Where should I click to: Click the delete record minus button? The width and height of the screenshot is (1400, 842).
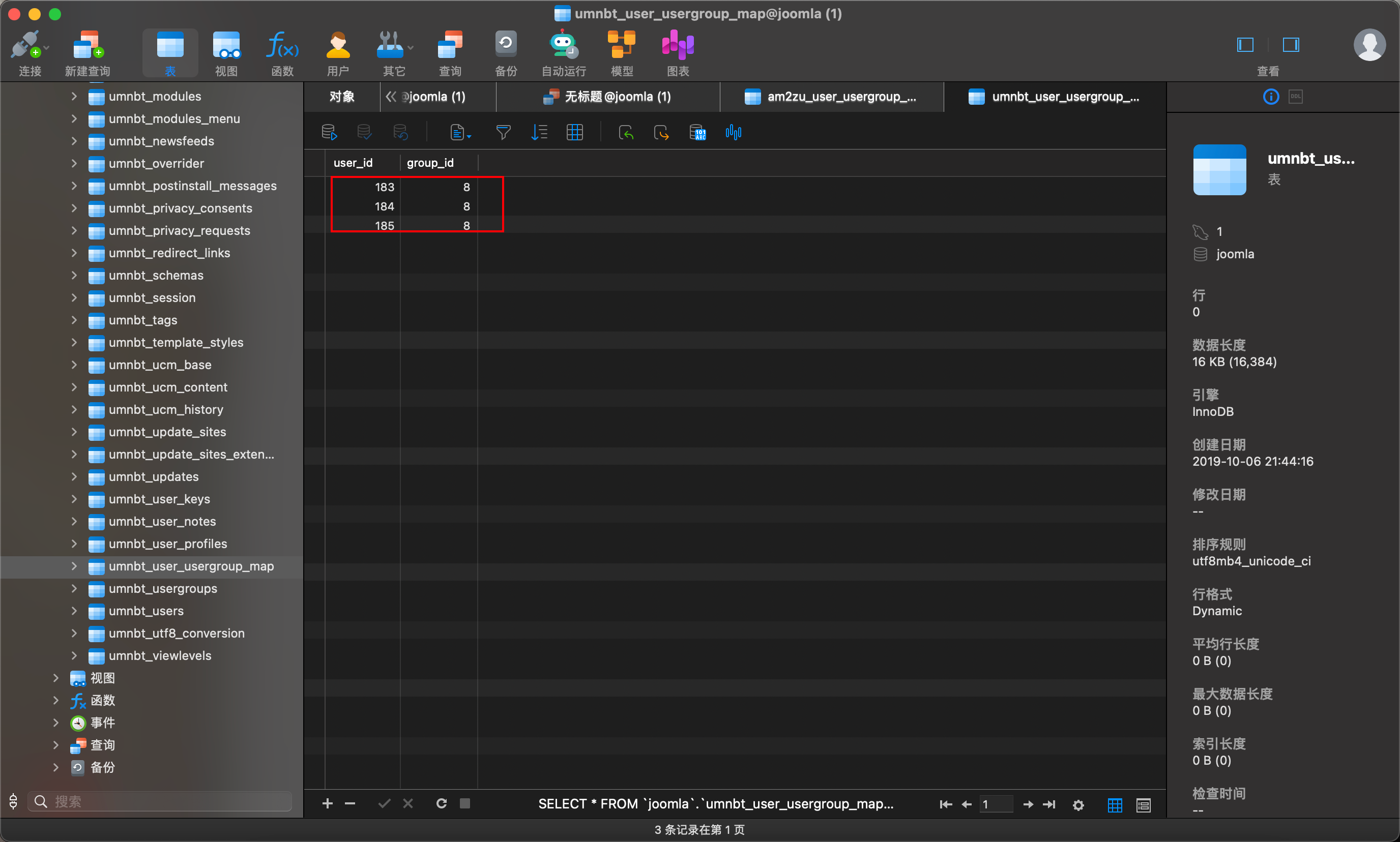pyautogui.click(x=349, y=803)
